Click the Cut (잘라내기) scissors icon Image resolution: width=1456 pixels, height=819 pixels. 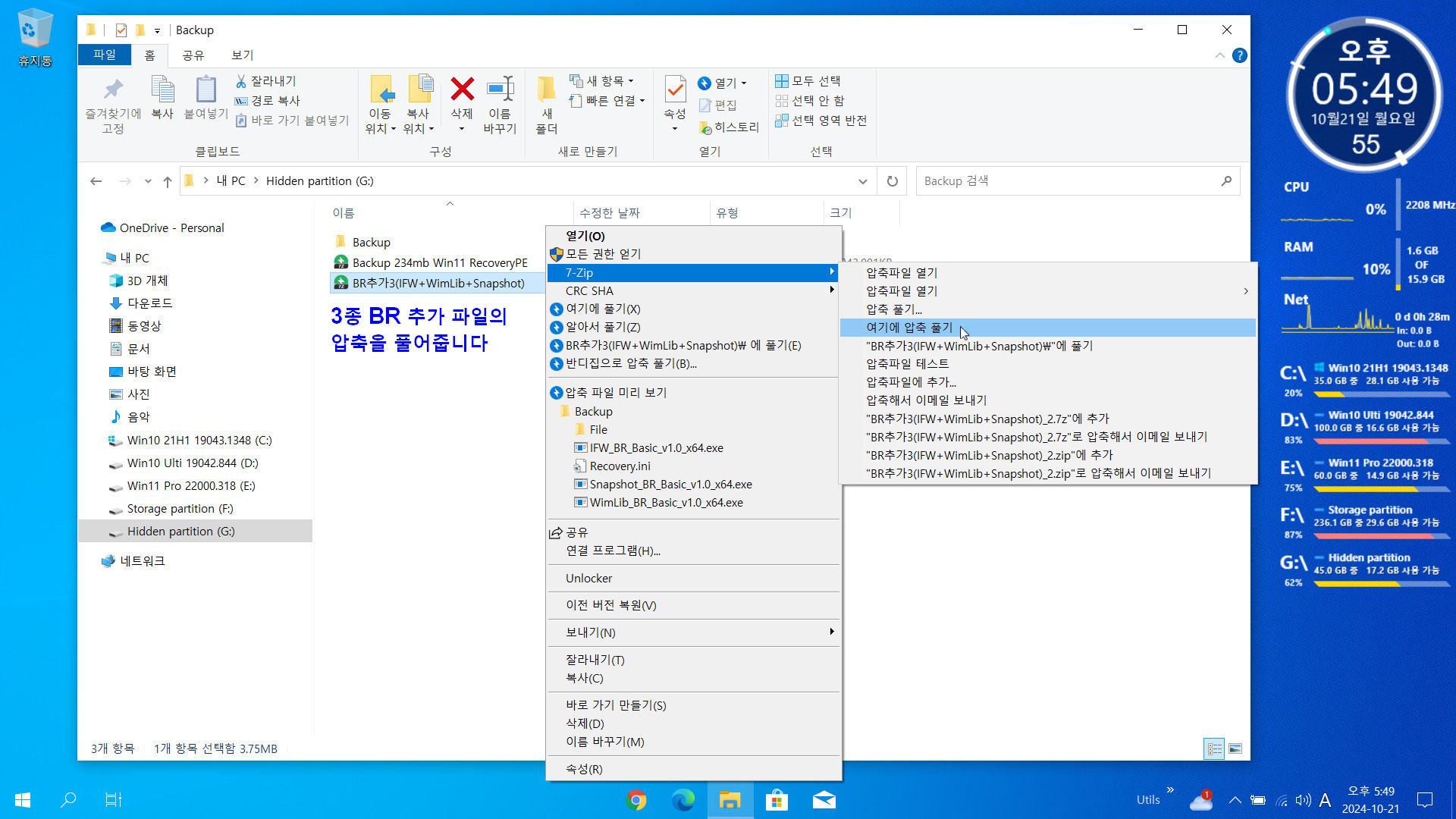coord(241,81)
